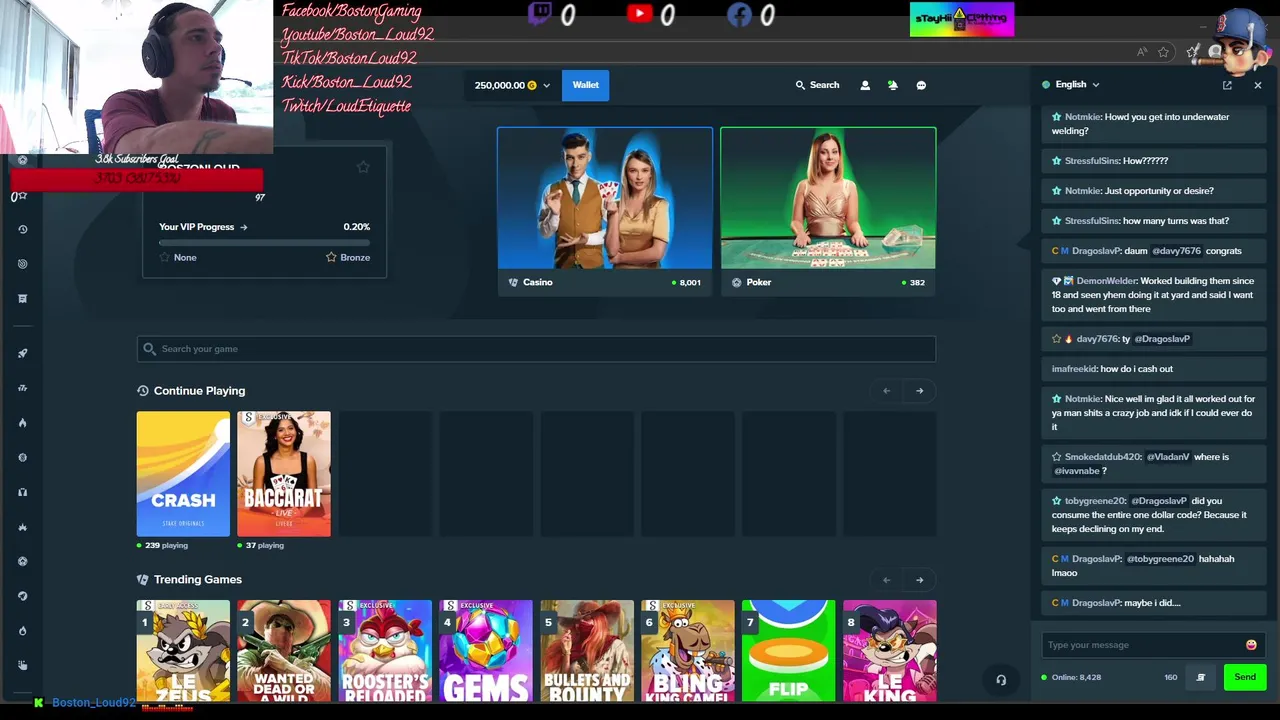
Task: Open sidebar ball sports icon
Action: coord(22,561)
